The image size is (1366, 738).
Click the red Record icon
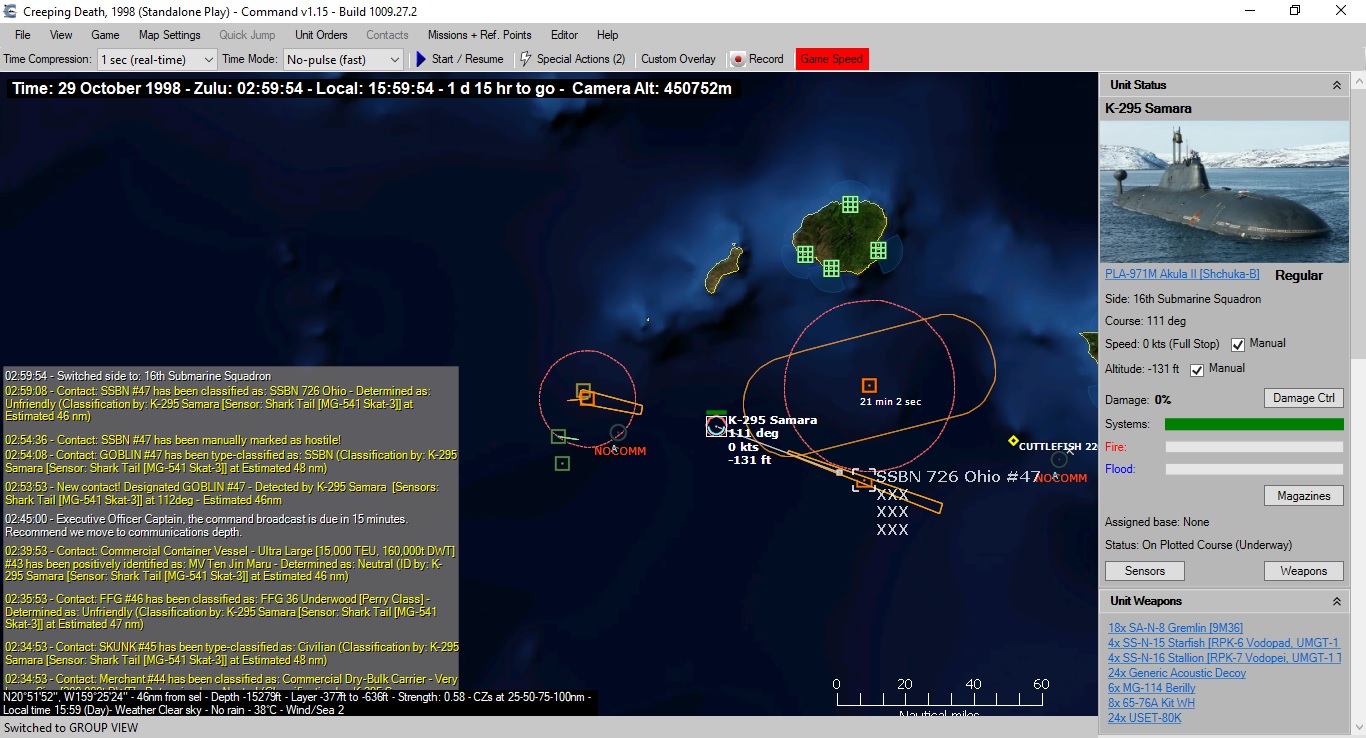738,59
